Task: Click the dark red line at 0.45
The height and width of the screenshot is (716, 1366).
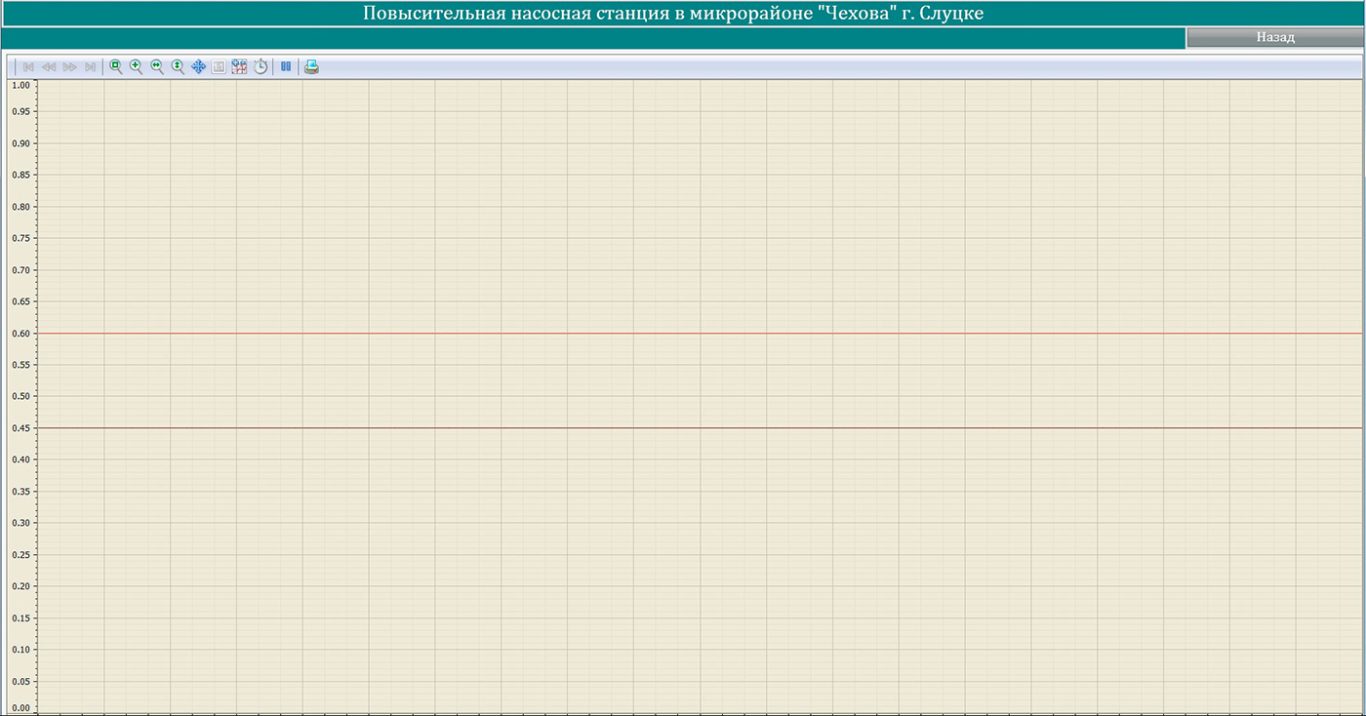Action: (x=700, y=428)
